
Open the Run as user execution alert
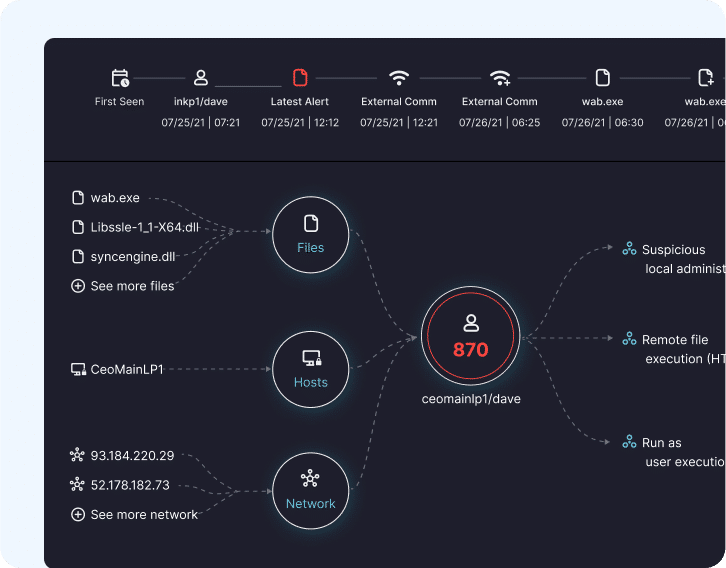pyautogui.click(x=661, y=443)
